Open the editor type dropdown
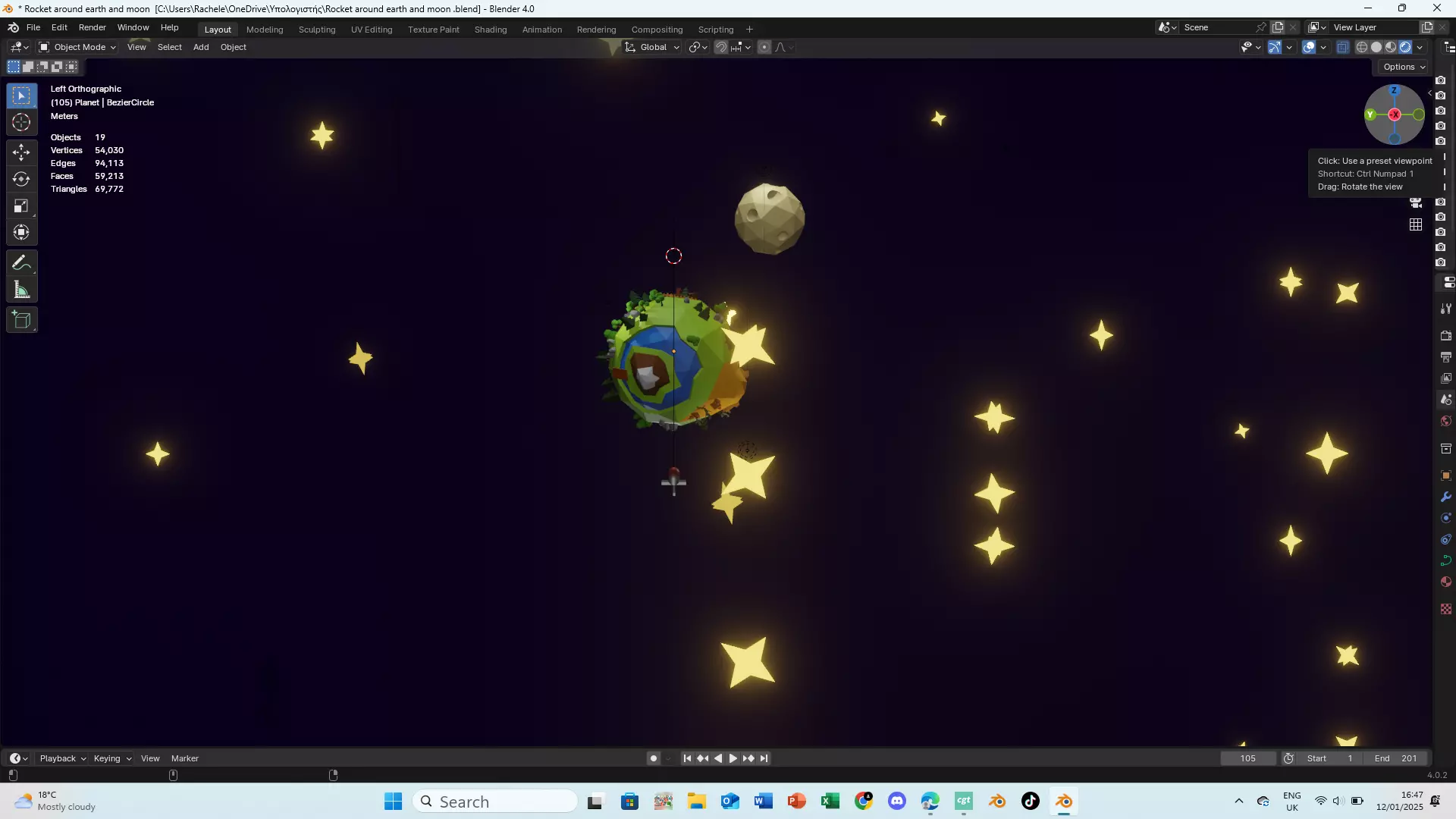This screenshot has width=1456, height=819. tap(19, 47)
